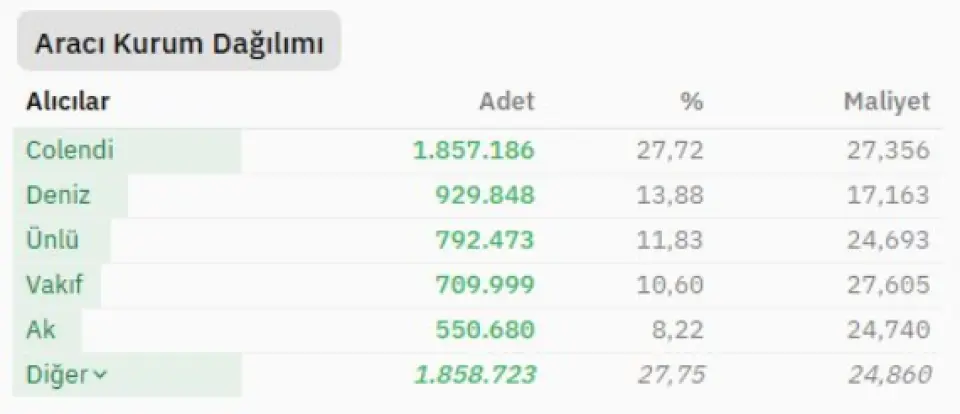Click Ünlü's quantity 792.473
Viewport: 960px width, 414px height.
click(485, 241)
